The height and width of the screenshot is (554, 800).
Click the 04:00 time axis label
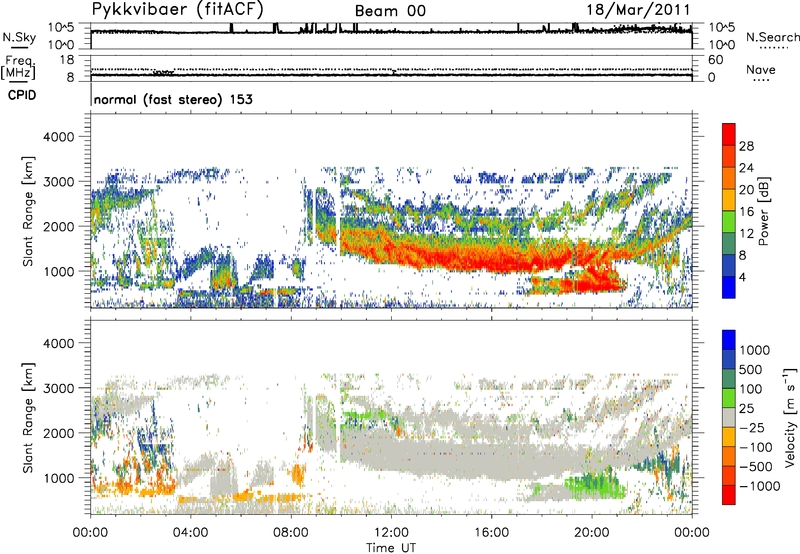pos(191,533)
